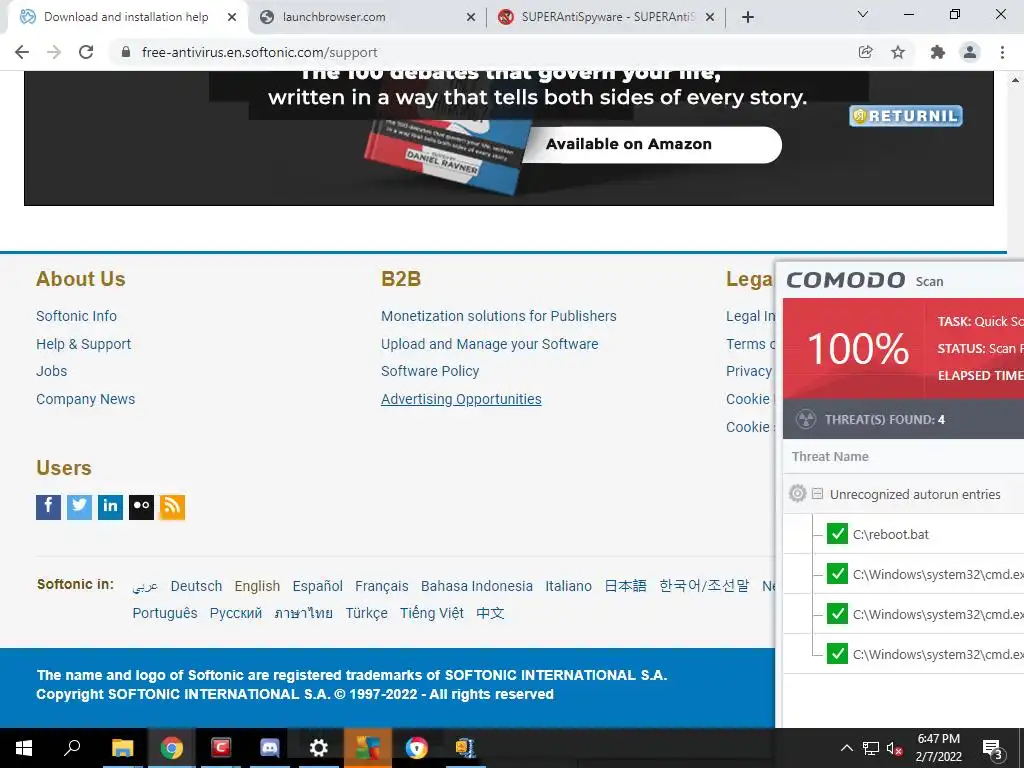The width and height of the screenshot is (1024, 768).
Task: Open the Software Policy link
Action: pyautogui.click(x=430, y=371)
